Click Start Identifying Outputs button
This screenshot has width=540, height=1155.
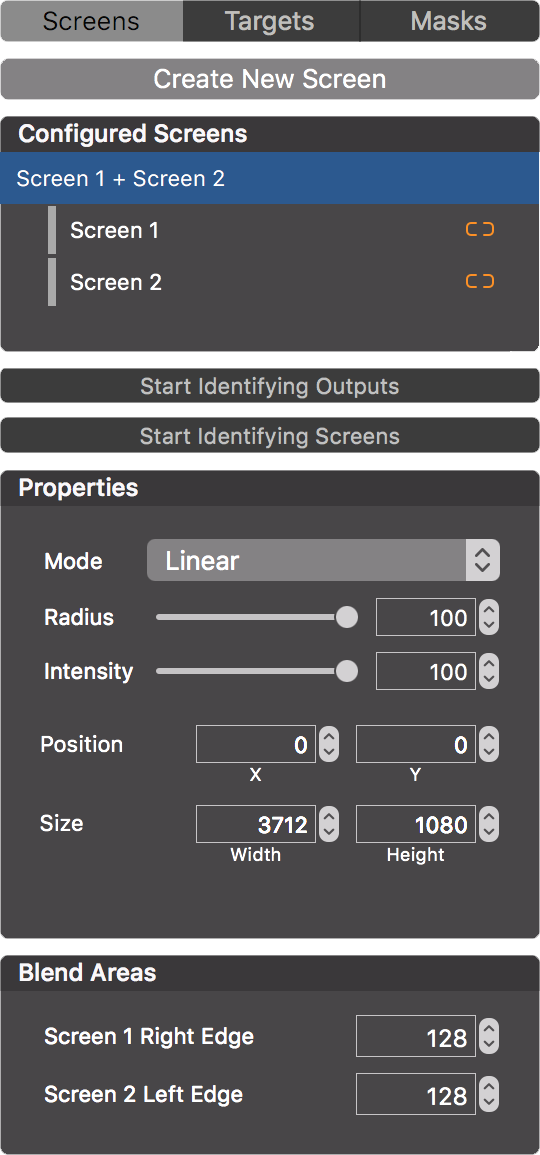(x=270, y=386)
